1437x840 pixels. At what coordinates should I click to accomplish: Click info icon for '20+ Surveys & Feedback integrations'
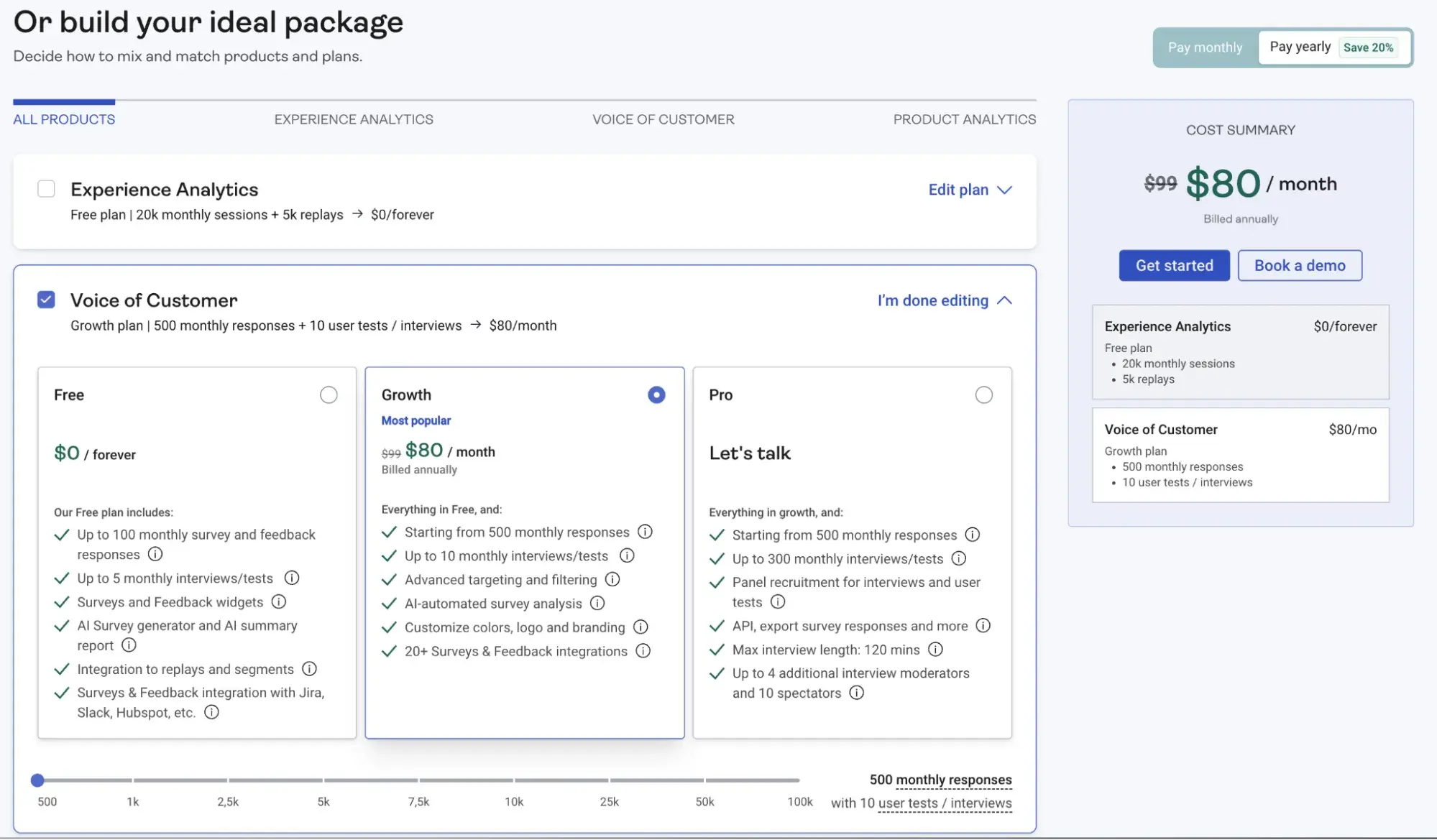coord(643,650)
